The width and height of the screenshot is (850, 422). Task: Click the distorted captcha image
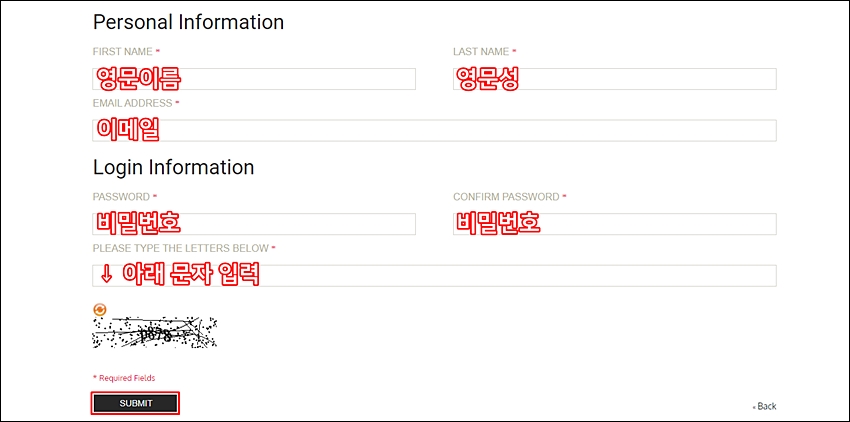[x=155, y=333]
